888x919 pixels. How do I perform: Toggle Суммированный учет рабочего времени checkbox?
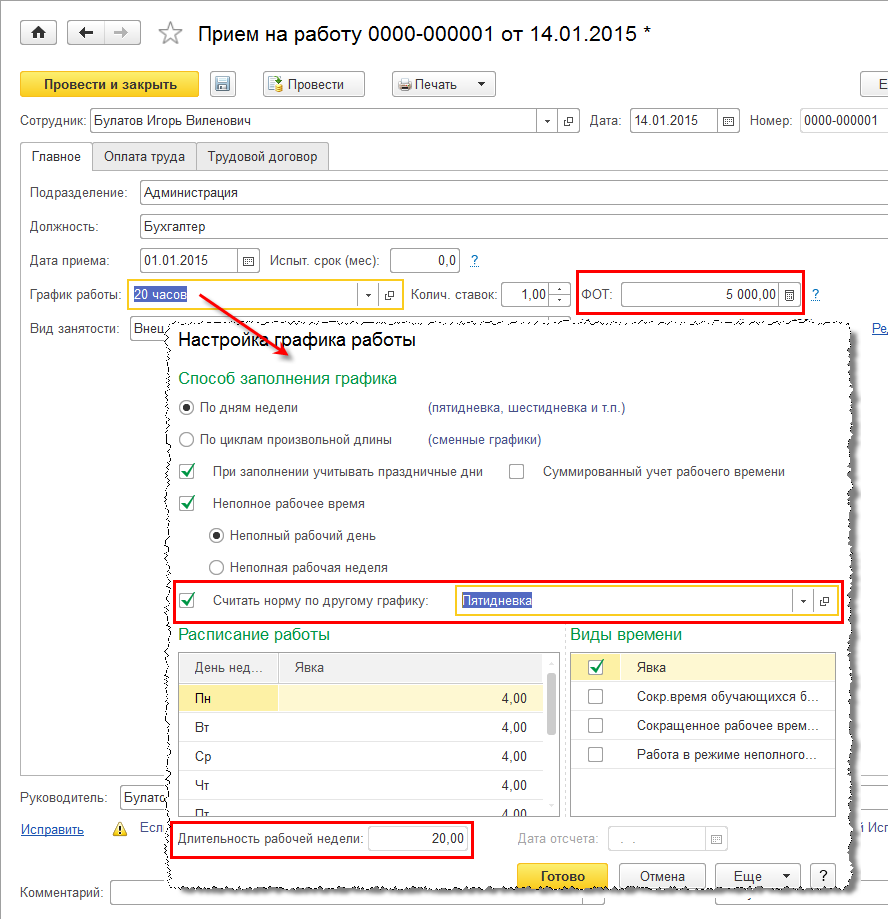click(517, 472)
